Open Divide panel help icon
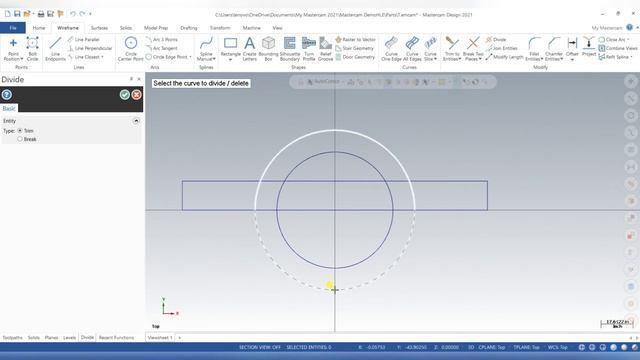 click(x=7, y=95)
